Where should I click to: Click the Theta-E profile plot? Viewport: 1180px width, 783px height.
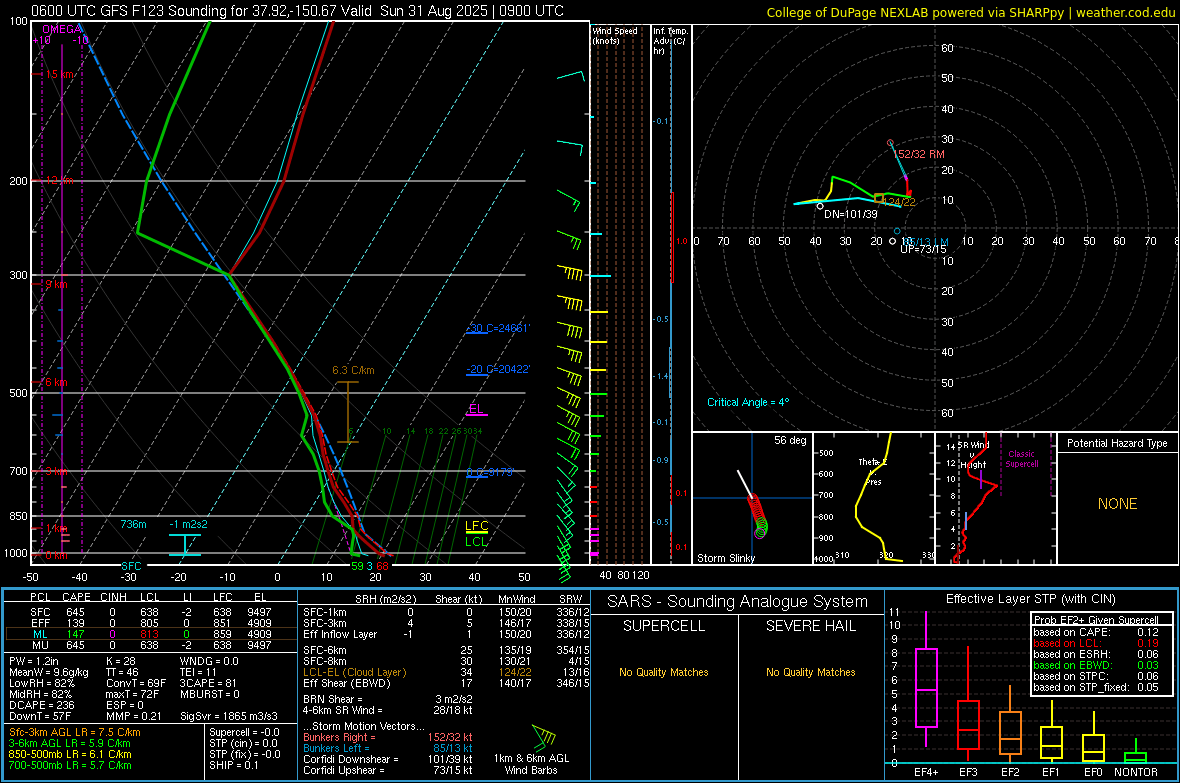[873, 498]
